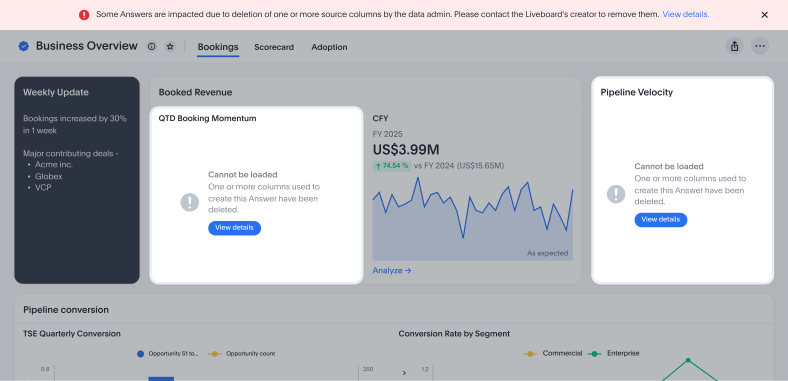
Task: Switch to the Bookings tab
Action: click(218, 47)
